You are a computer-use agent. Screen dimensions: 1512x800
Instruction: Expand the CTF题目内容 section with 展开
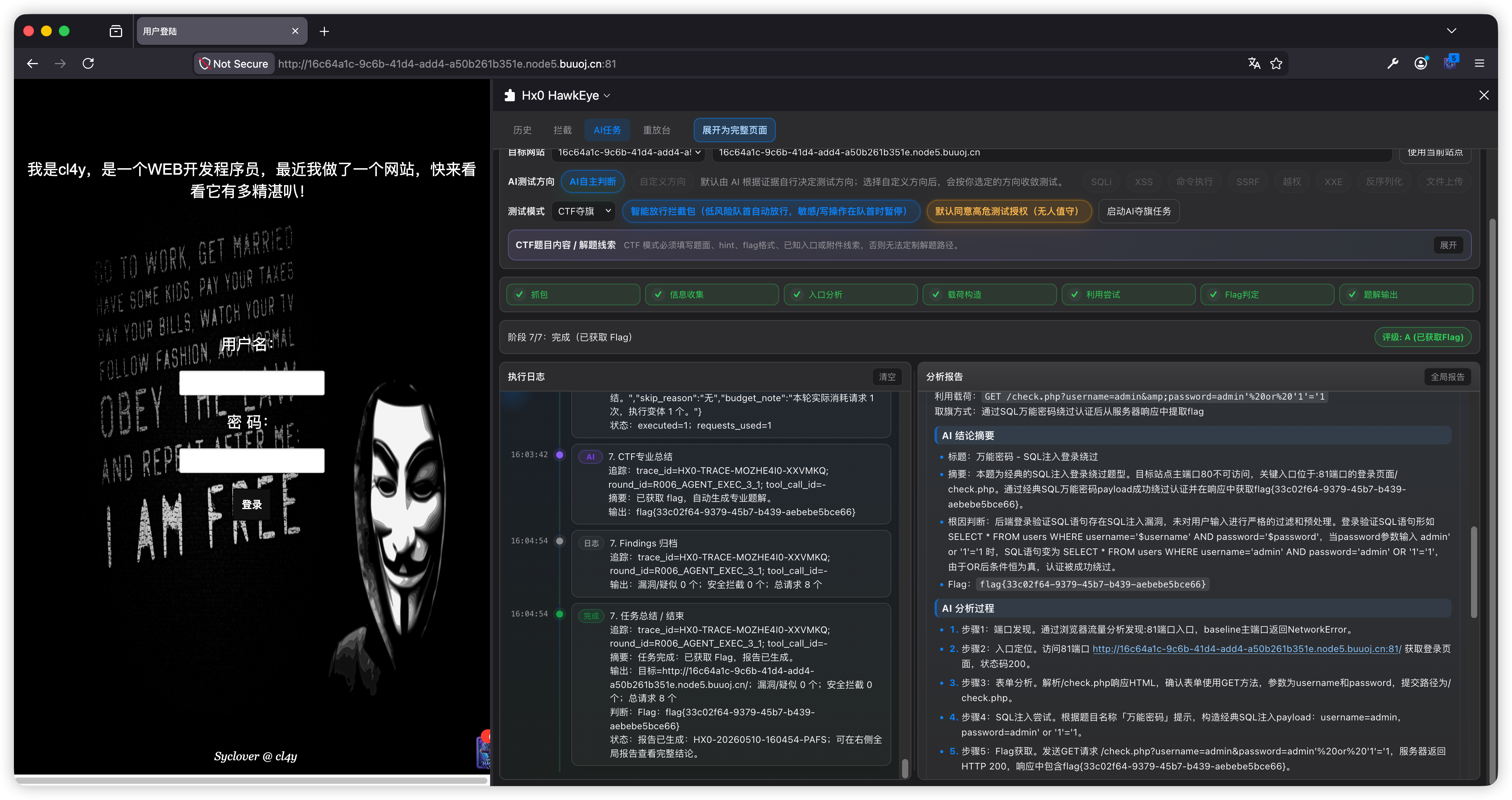(x=1447, y=245)
